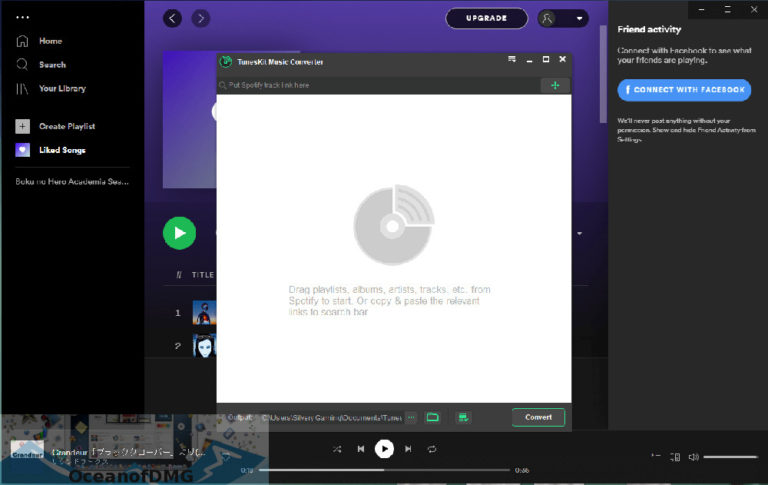Adjust the volume slider
Image resolution: width=768 pixels, height=485 pixels.
730,457
